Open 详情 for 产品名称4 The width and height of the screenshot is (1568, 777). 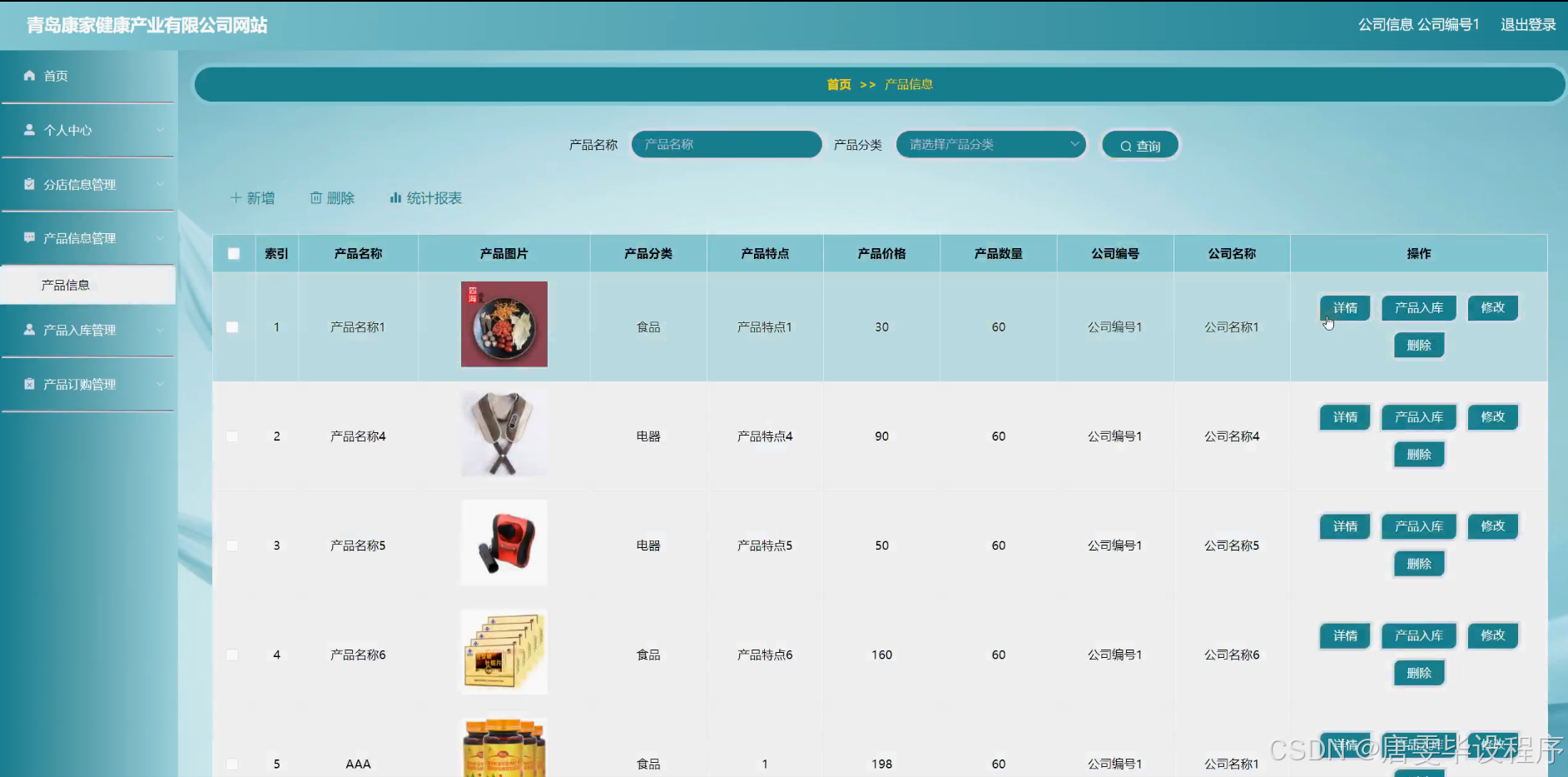[1345, 417]
